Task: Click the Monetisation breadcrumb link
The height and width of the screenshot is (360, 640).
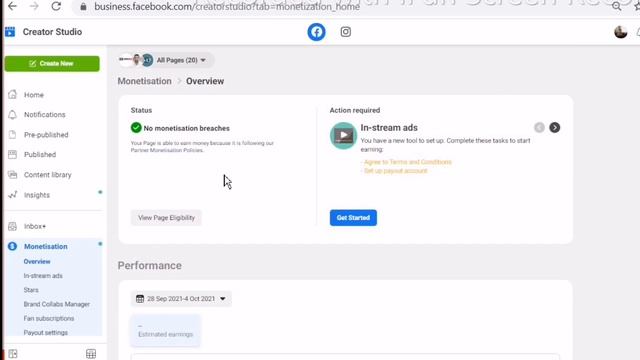Action: 144,81
